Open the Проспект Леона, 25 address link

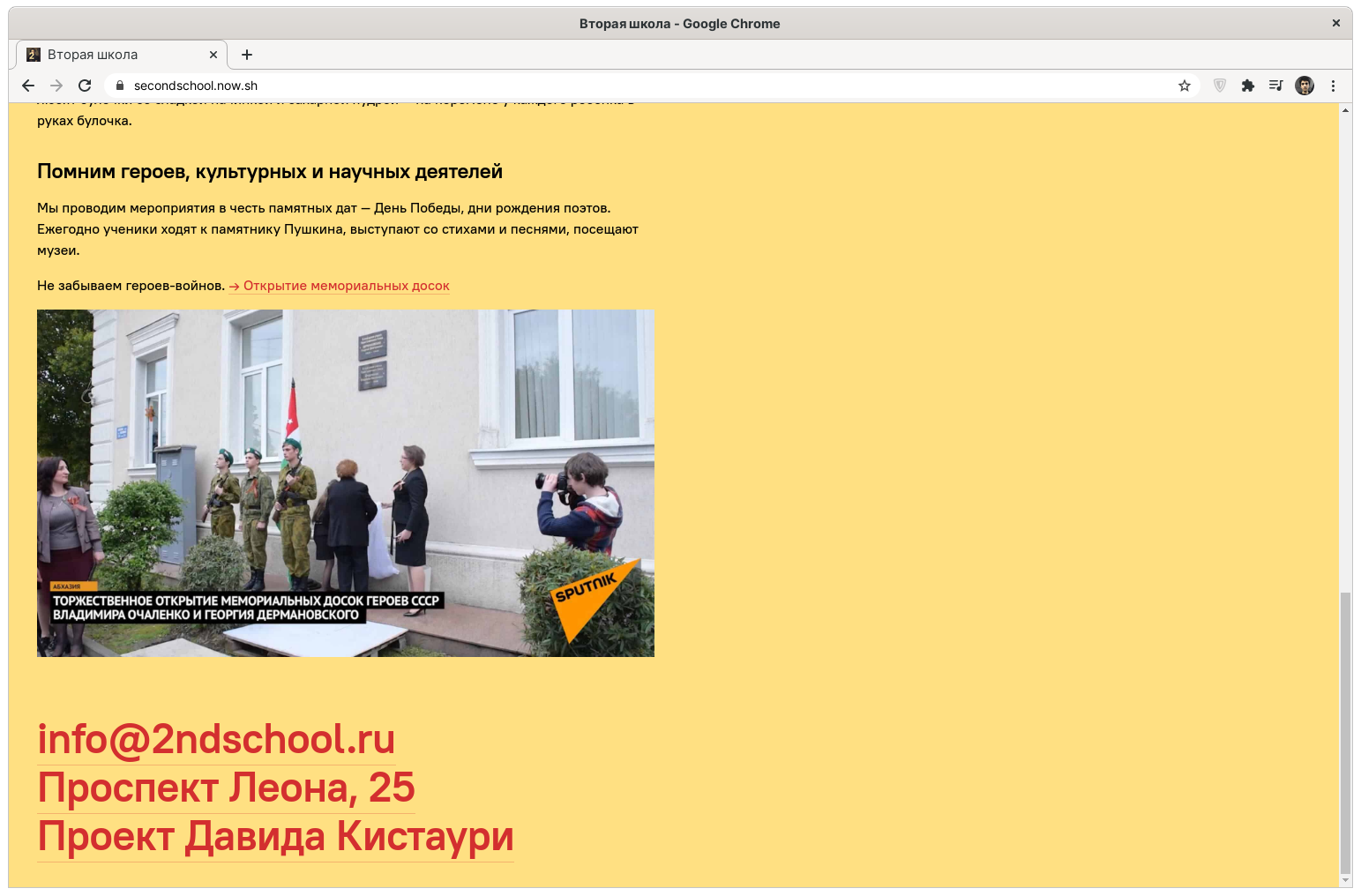(x=226, y=788)
